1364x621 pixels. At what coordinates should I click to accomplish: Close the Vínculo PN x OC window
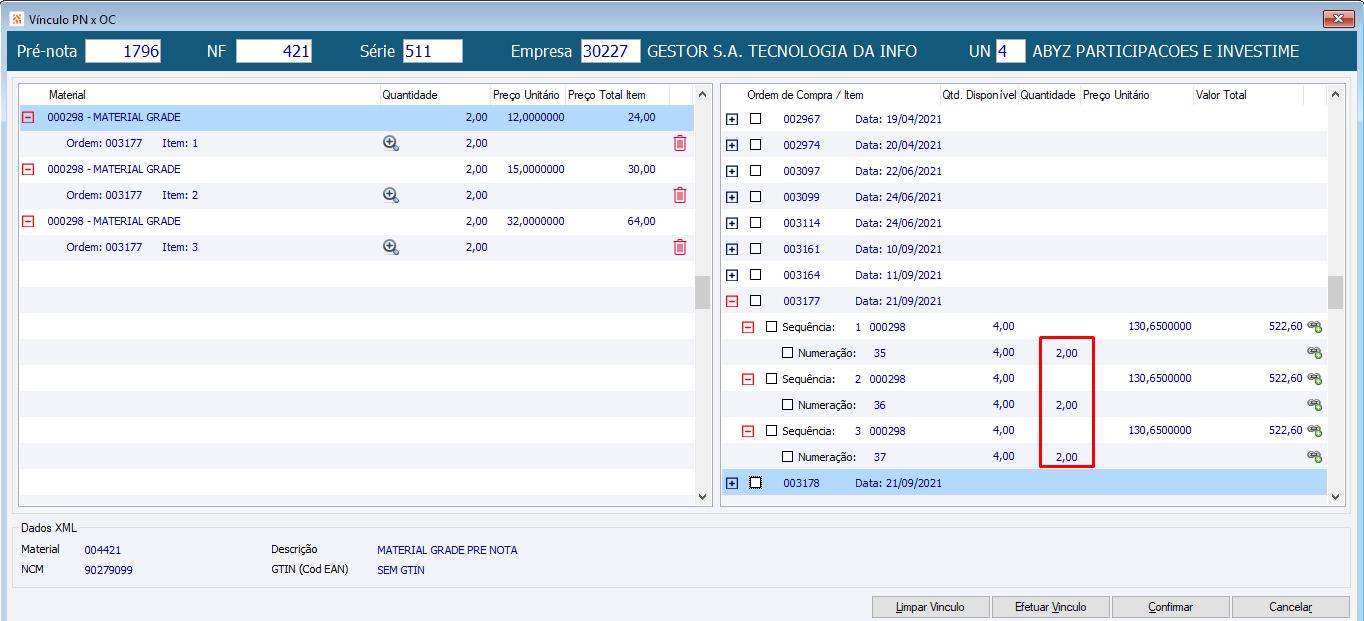click(x=1338, y=18)
